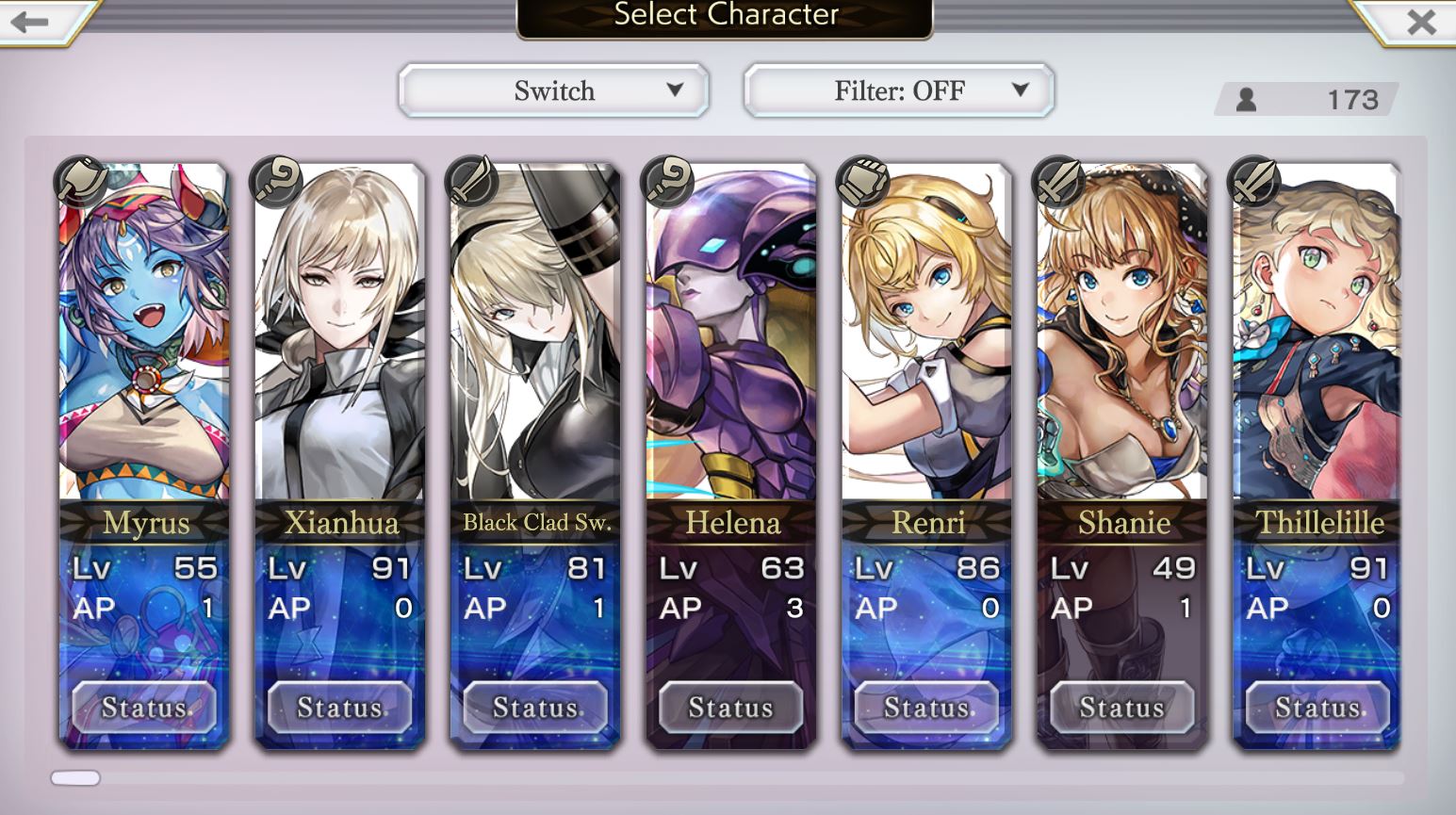Image resolution: width=1456 pixels, height=815 pixels.
Task: View Helena's Status
Action: pyautogui.click(x=730, y=708)
